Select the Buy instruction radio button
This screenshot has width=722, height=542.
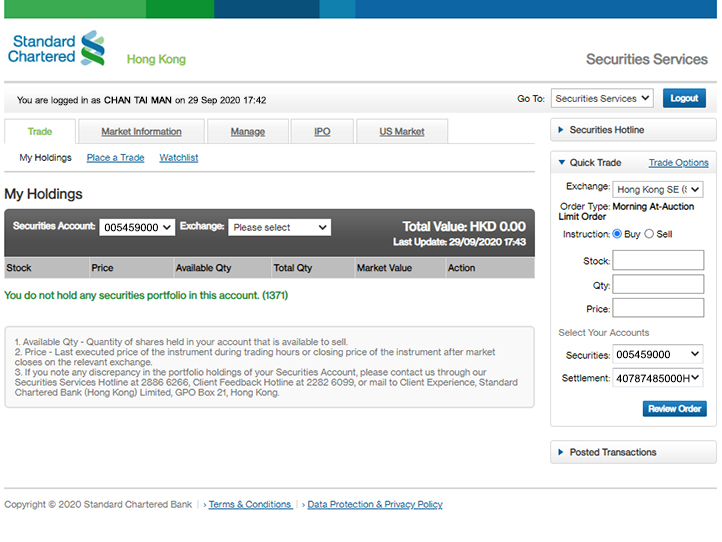(x=617, y=234)
